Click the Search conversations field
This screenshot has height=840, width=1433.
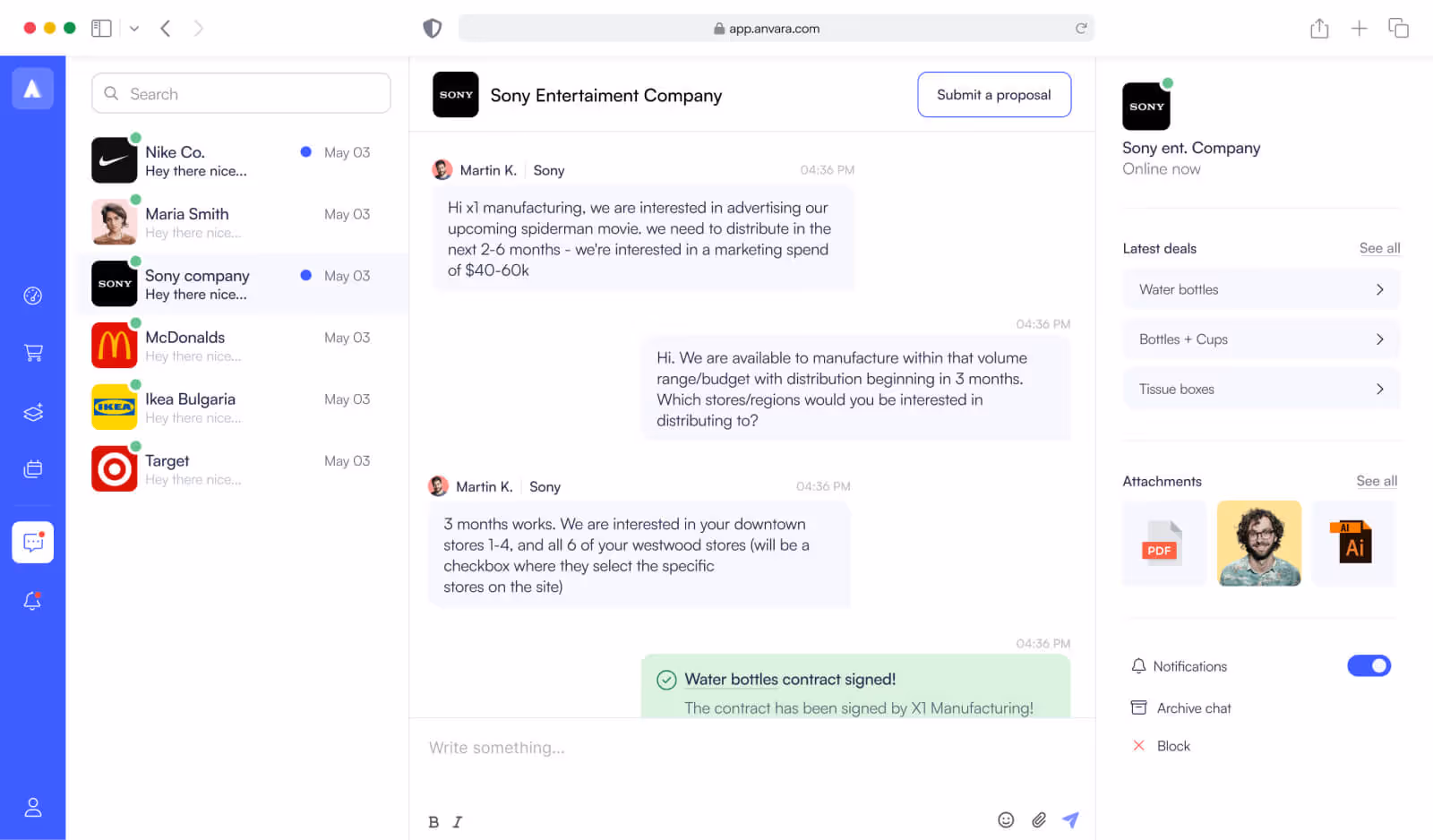coord(241,93)
